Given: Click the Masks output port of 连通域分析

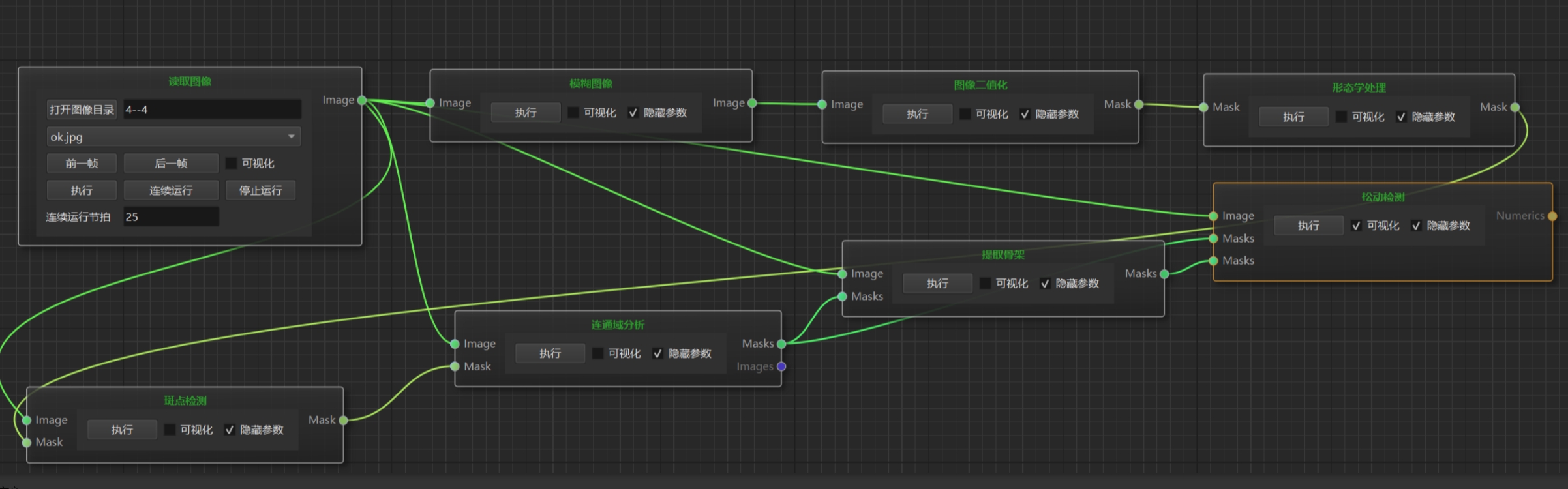Looking at the screenshot, I should [781, 344].
